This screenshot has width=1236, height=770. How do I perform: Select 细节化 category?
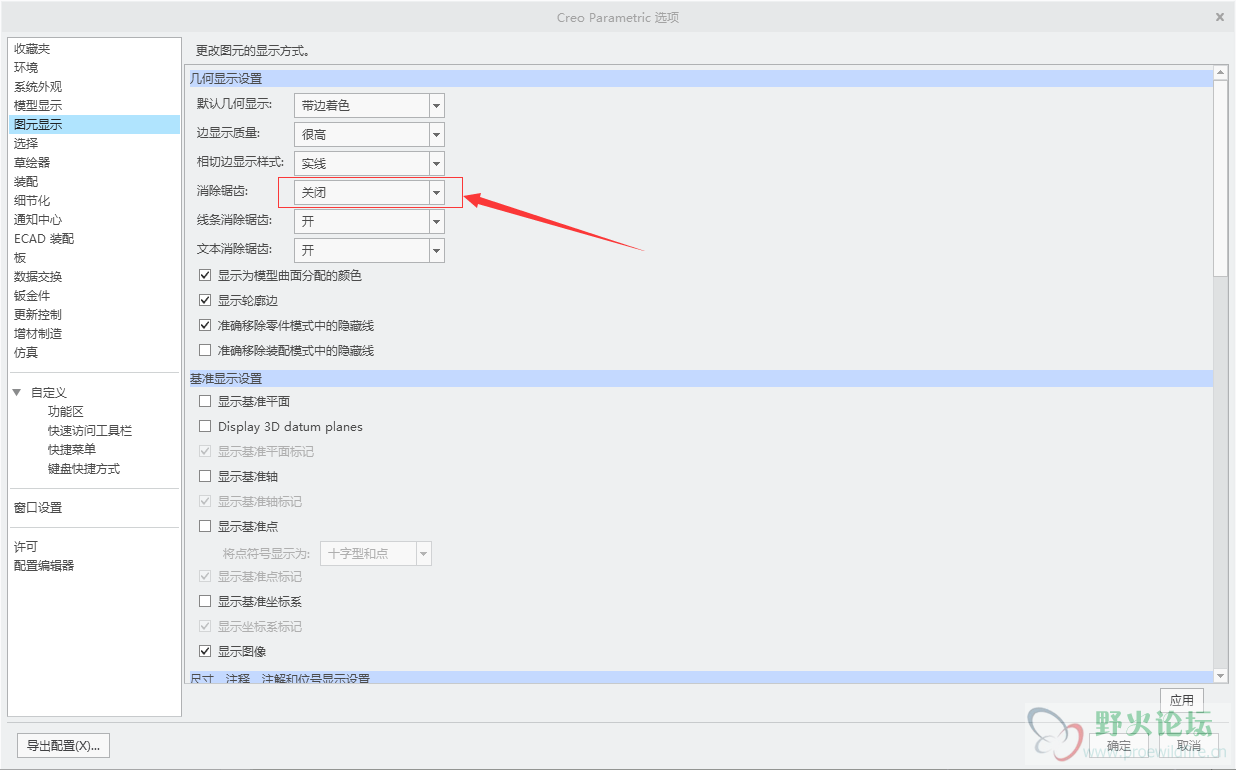point(32,201)
